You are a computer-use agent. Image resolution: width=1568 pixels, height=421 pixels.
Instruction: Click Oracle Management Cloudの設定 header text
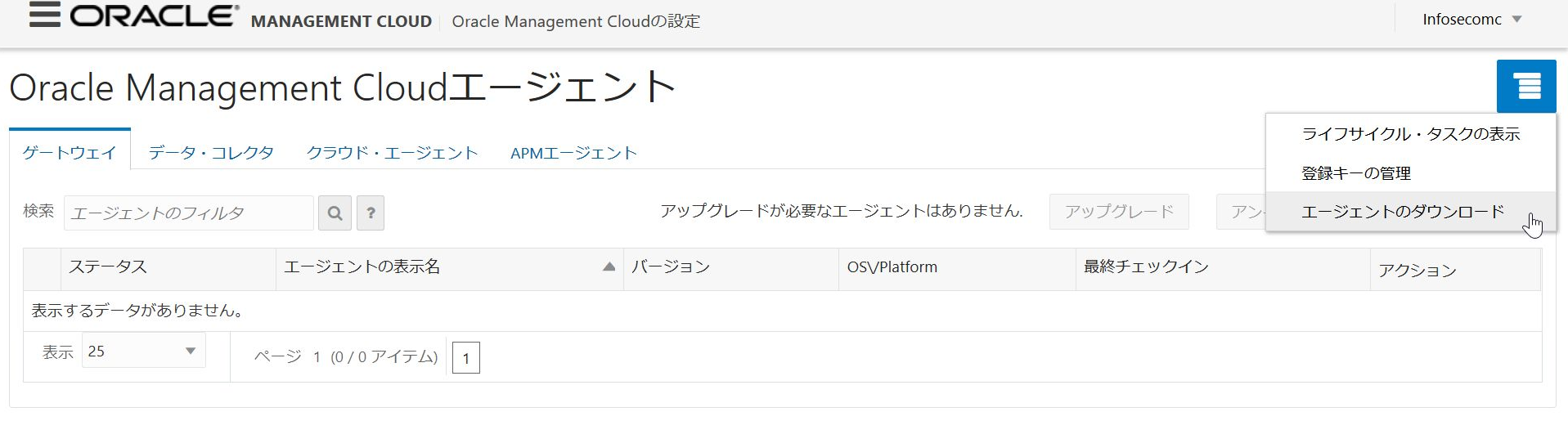pyautogui.click(x=576, y=21)
